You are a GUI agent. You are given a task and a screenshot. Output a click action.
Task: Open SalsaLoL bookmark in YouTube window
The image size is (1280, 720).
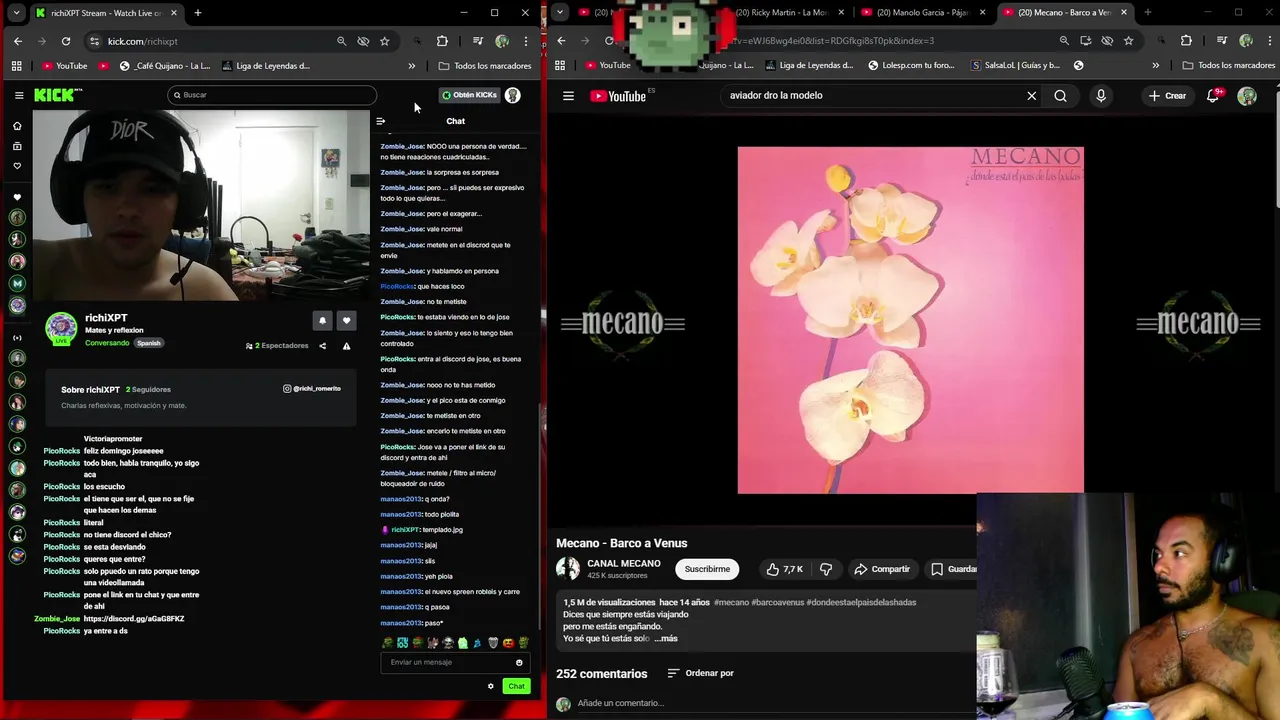[1015, 66]
